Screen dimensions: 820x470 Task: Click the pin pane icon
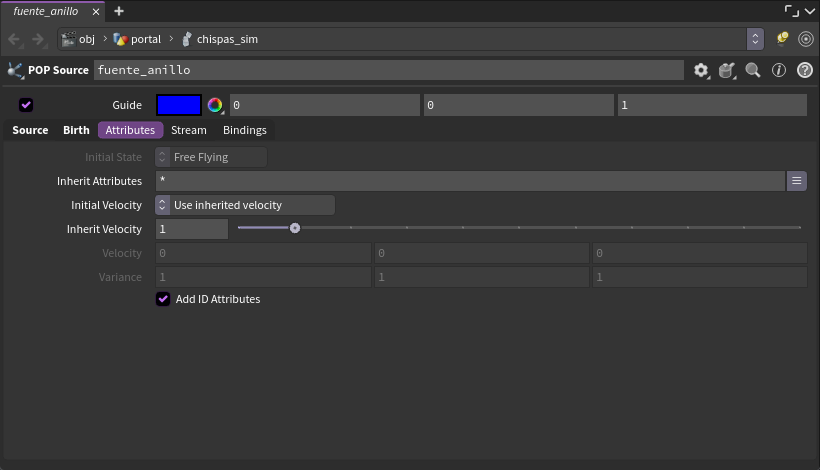coord(782,39)
